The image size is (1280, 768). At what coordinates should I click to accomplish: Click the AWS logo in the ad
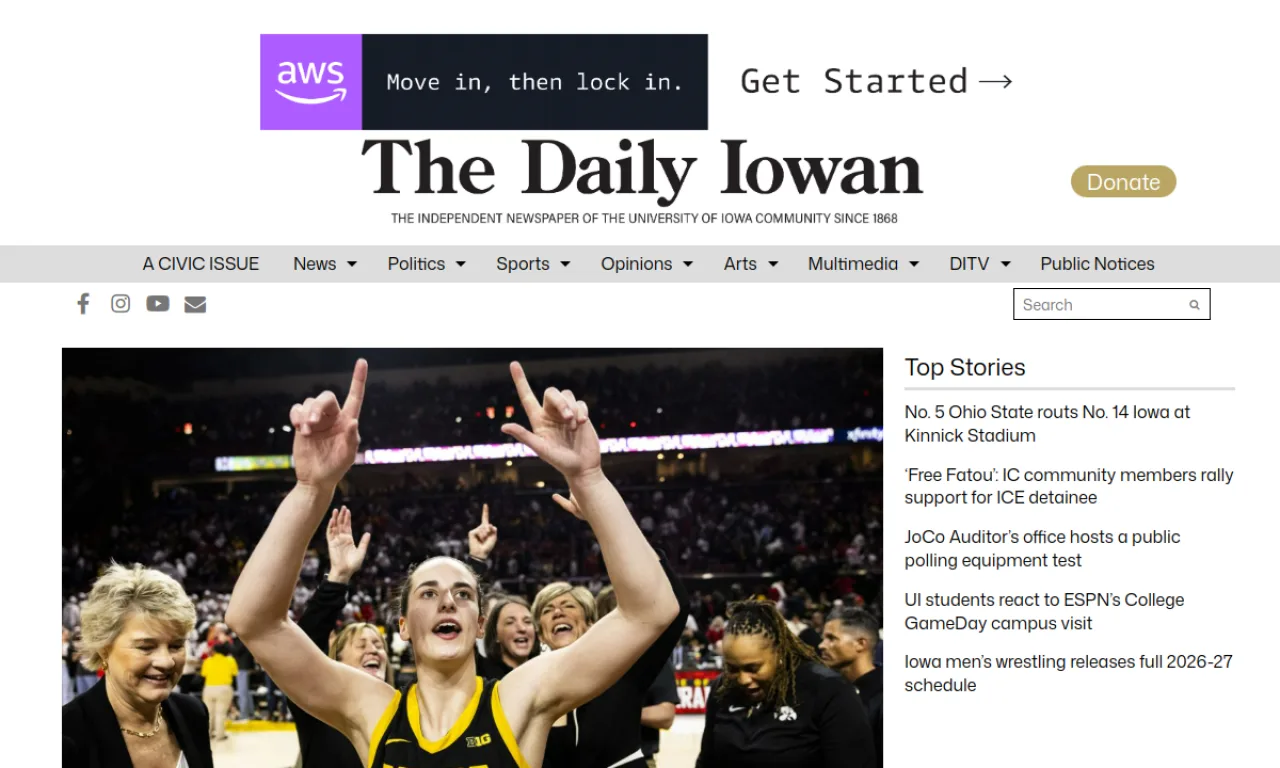tap(311, 82)
